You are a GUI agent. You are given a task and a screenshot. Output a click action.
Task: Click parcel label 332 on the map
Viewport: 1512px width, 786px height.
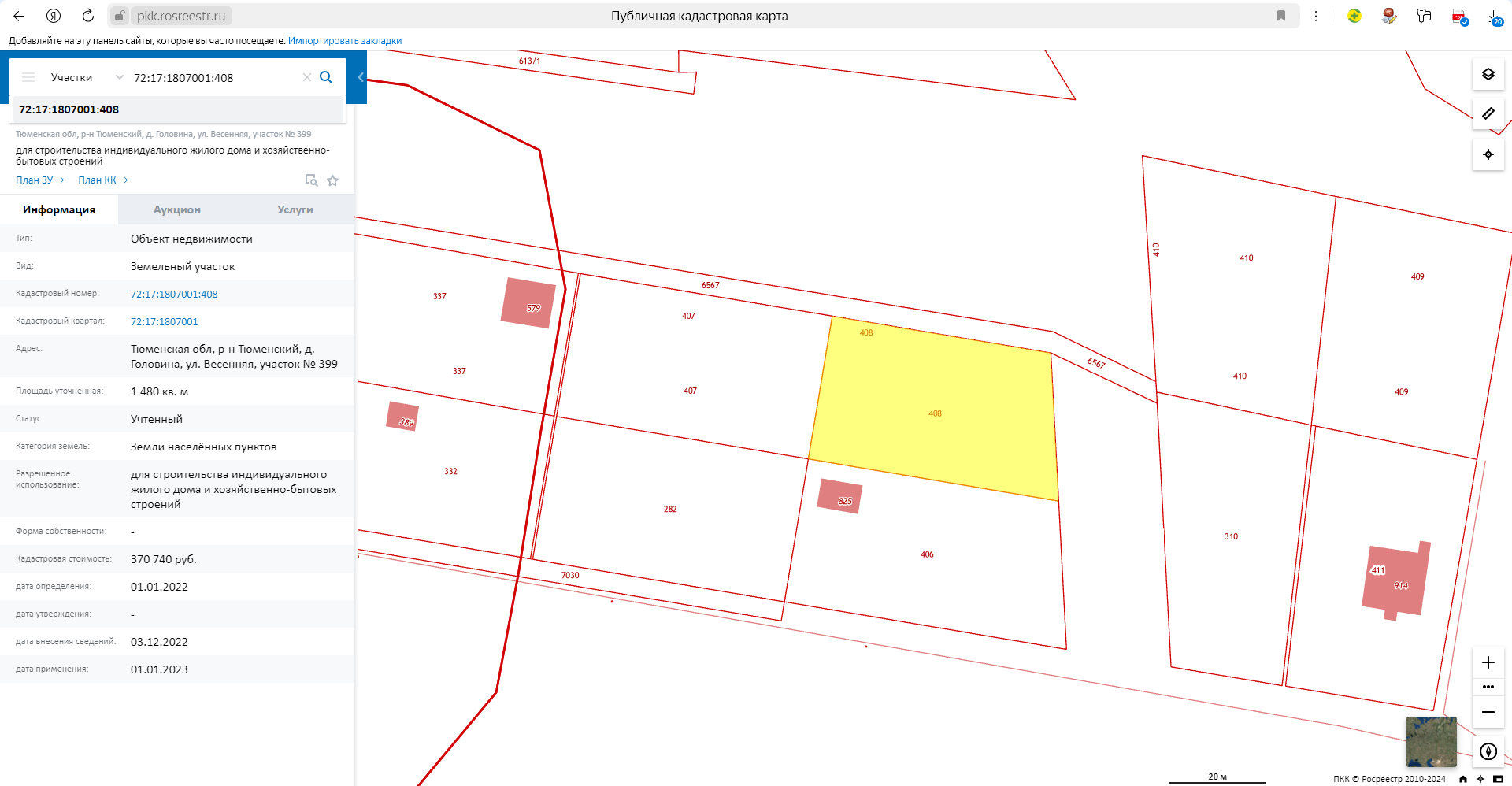pyautogui.click(x=450, y=471)
